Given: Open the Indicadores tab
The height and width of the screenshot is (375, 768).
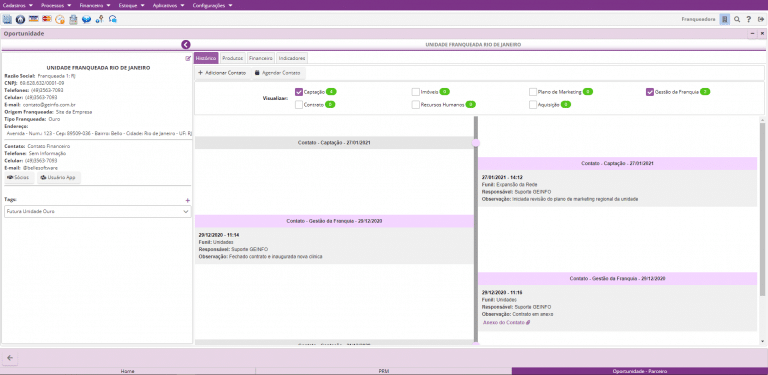Looking at the screenshot, I should (x=292, y=58).
